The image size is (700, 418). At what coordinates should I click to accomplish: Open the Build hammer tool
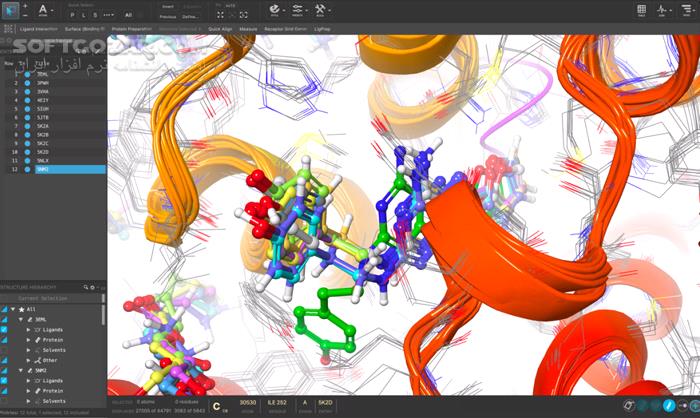pyautogui.click(x=320, y=9)
